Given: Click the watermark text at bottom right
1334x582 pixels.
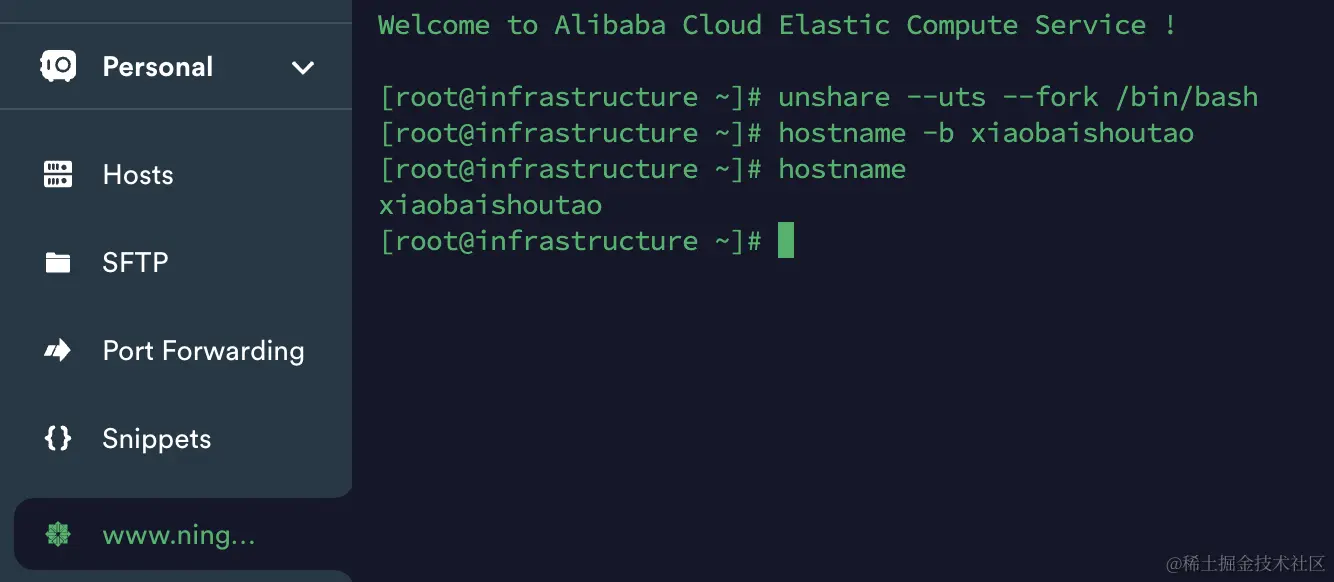Looking at the screenshot, I should click(x=1245, y=563).
